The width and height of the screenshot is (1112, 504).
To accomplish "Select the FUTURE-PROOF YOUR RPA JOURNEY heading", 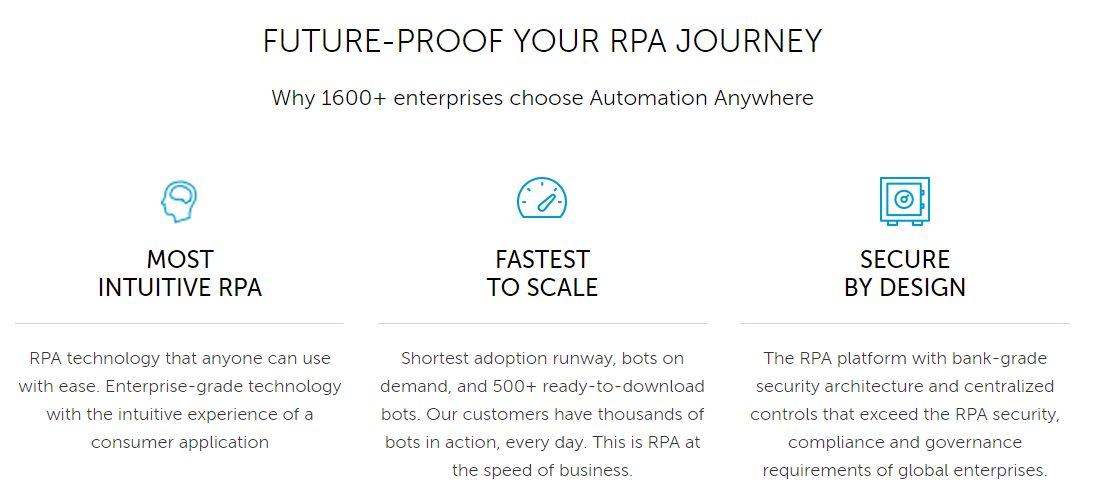I will click(543, 41).
